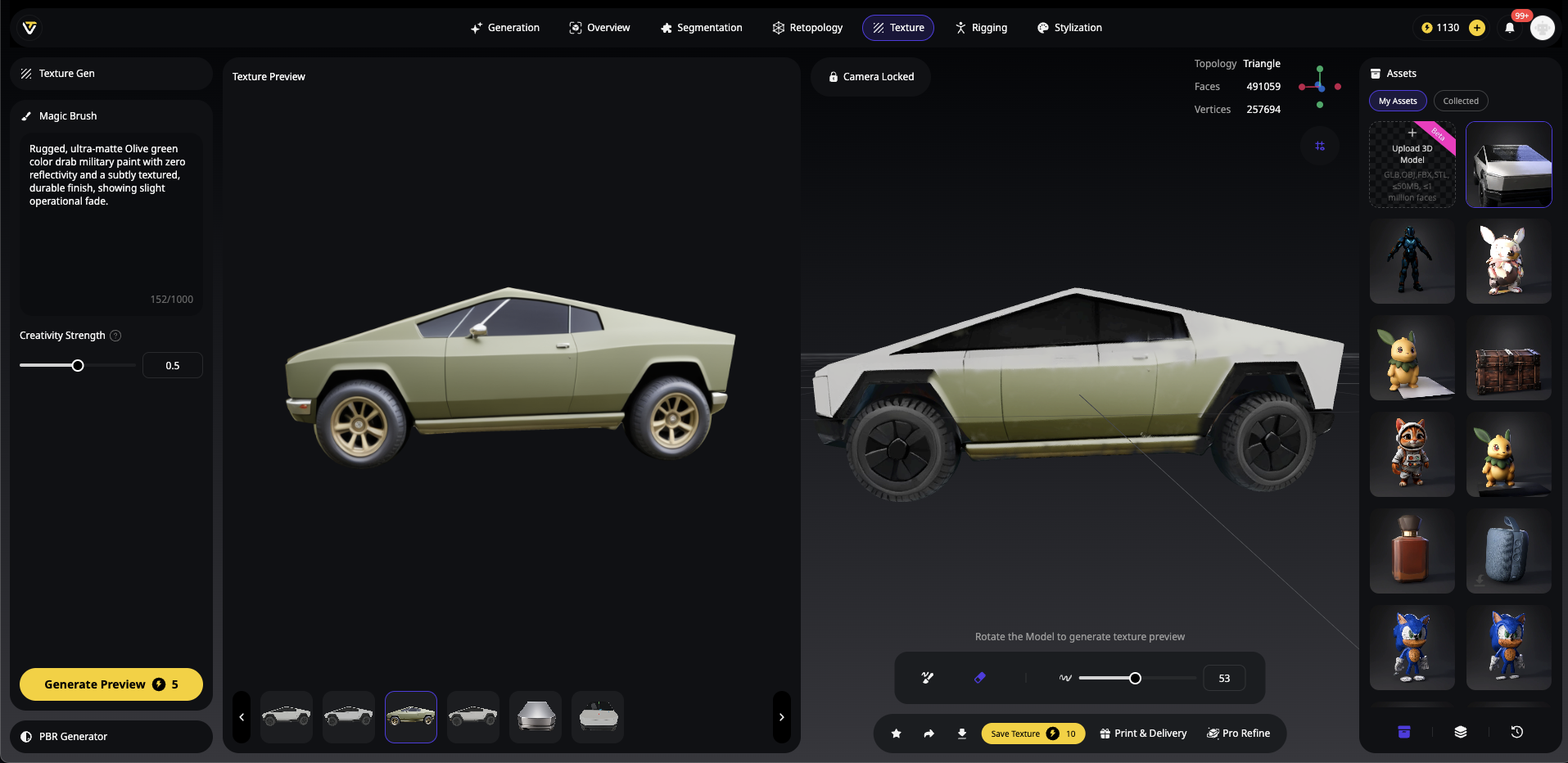Adjust the brush size slider handle
Image resolution: width=1568 pixels, height=763 pixels.
pyautogui.click(x=1135, y=678)
